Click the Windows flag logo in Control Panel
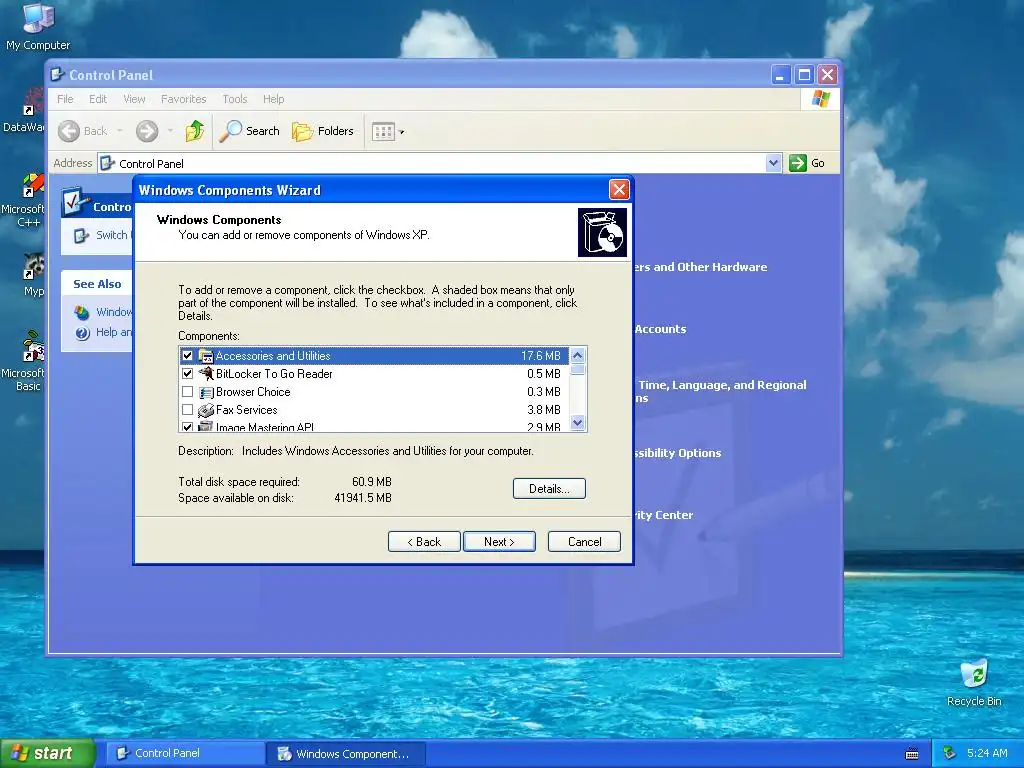1024x768 pixels. 820,99
